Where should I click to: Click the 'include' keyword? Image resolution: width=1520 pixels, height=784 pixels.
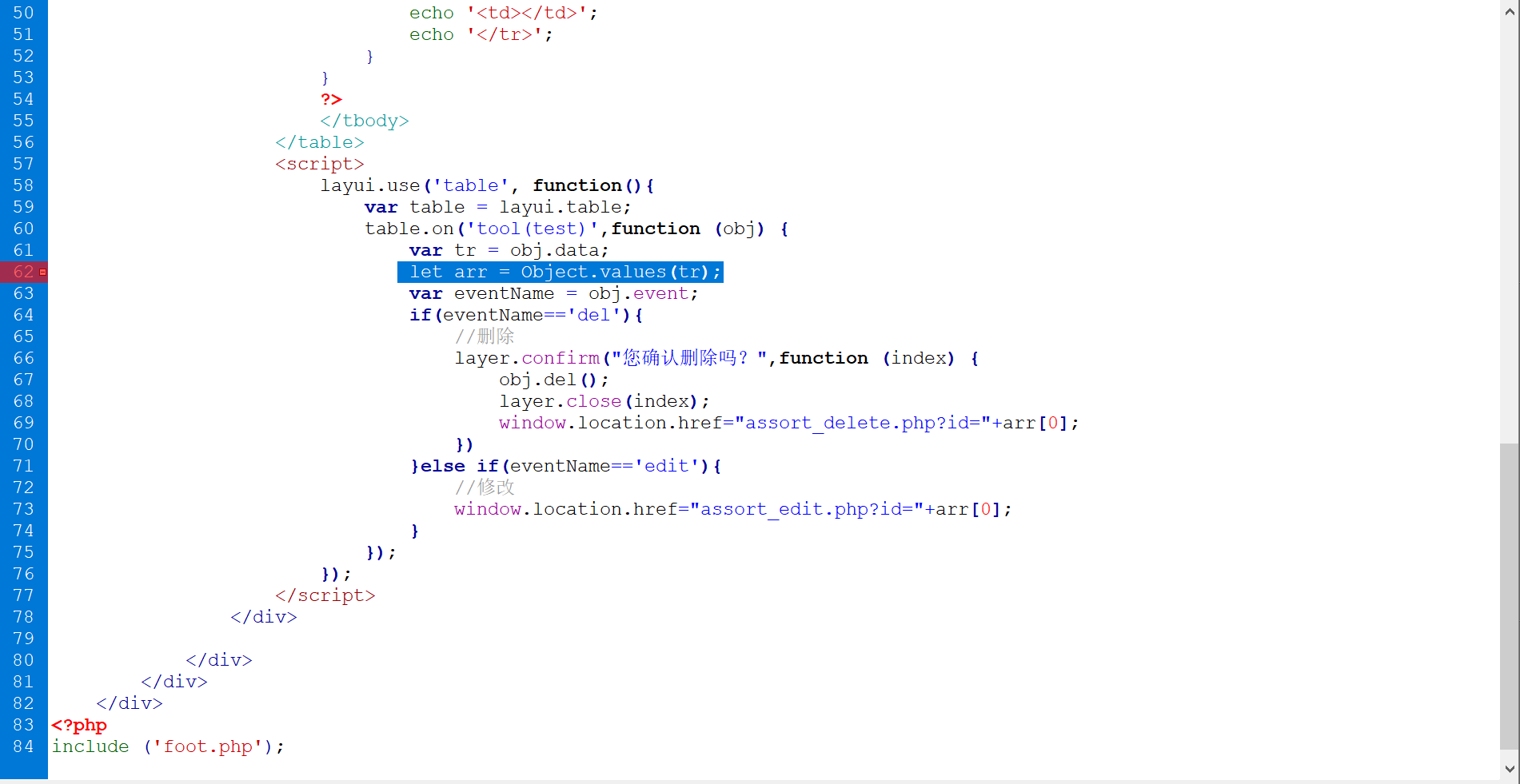coord(90,746)
